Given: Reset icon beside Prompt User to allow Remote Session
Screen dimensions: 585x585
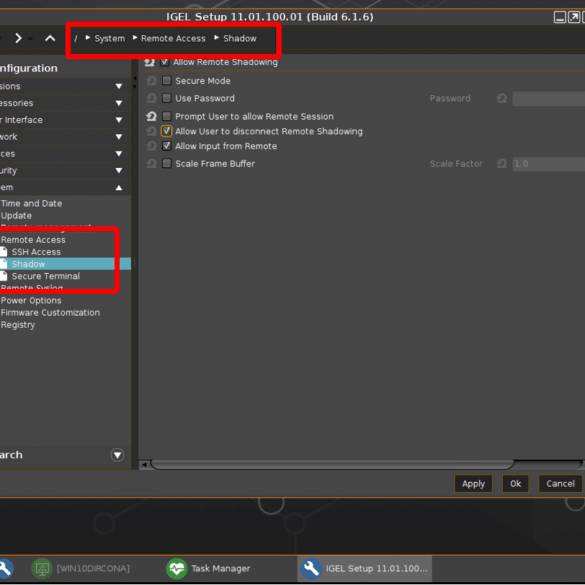Looking at the screenshot, I should tap(151, 116).
